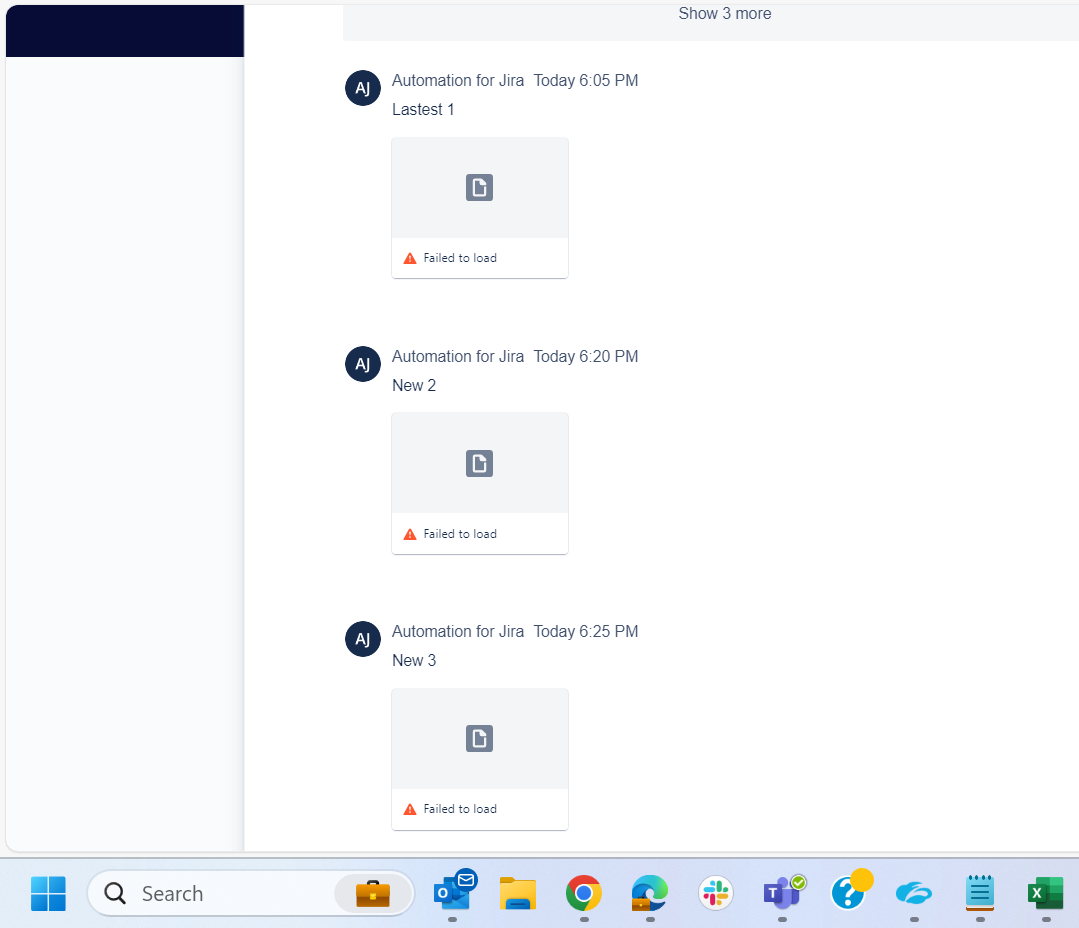Click the Today 6:25 PM timestamp link

(x=585, y=631)
